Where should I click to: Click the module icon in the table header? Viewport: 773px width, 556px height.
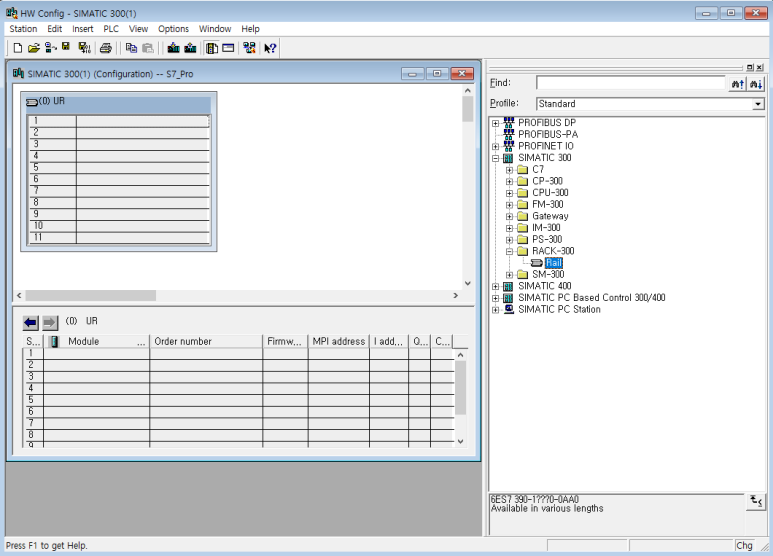point(54,341)
